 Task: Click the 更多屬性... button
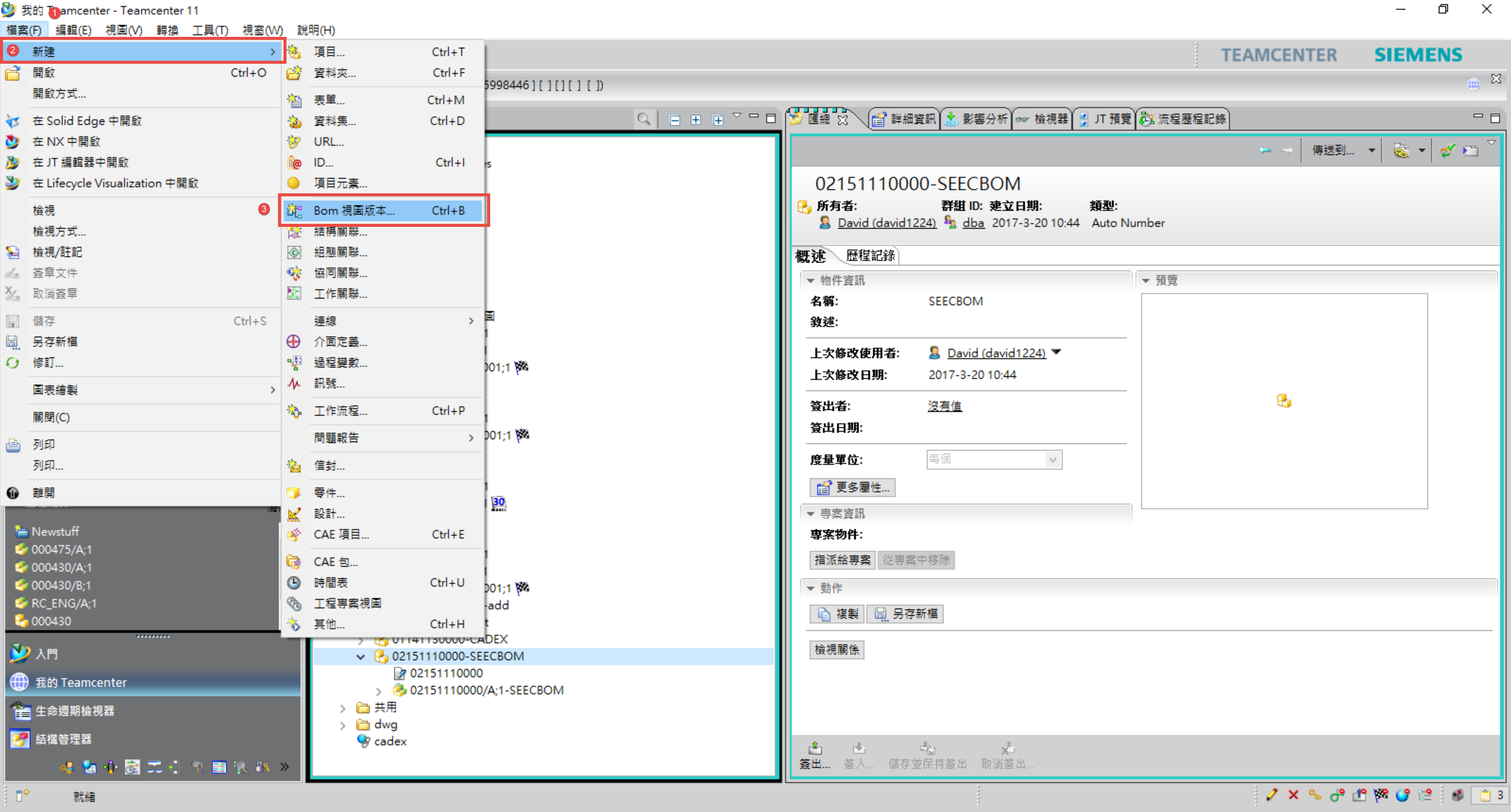tap(852, 487)
